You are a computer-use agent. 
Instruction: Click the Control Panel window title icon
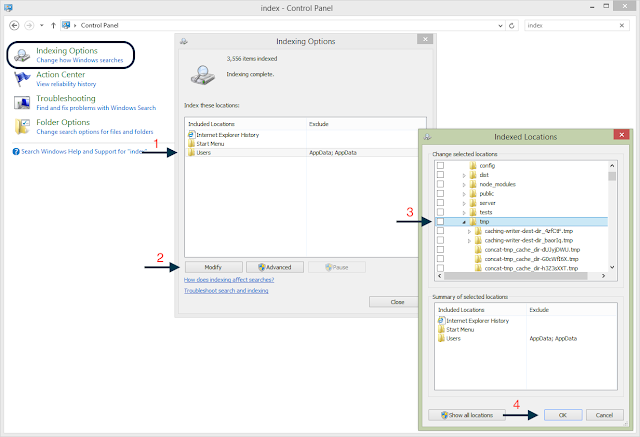[8, 7]
